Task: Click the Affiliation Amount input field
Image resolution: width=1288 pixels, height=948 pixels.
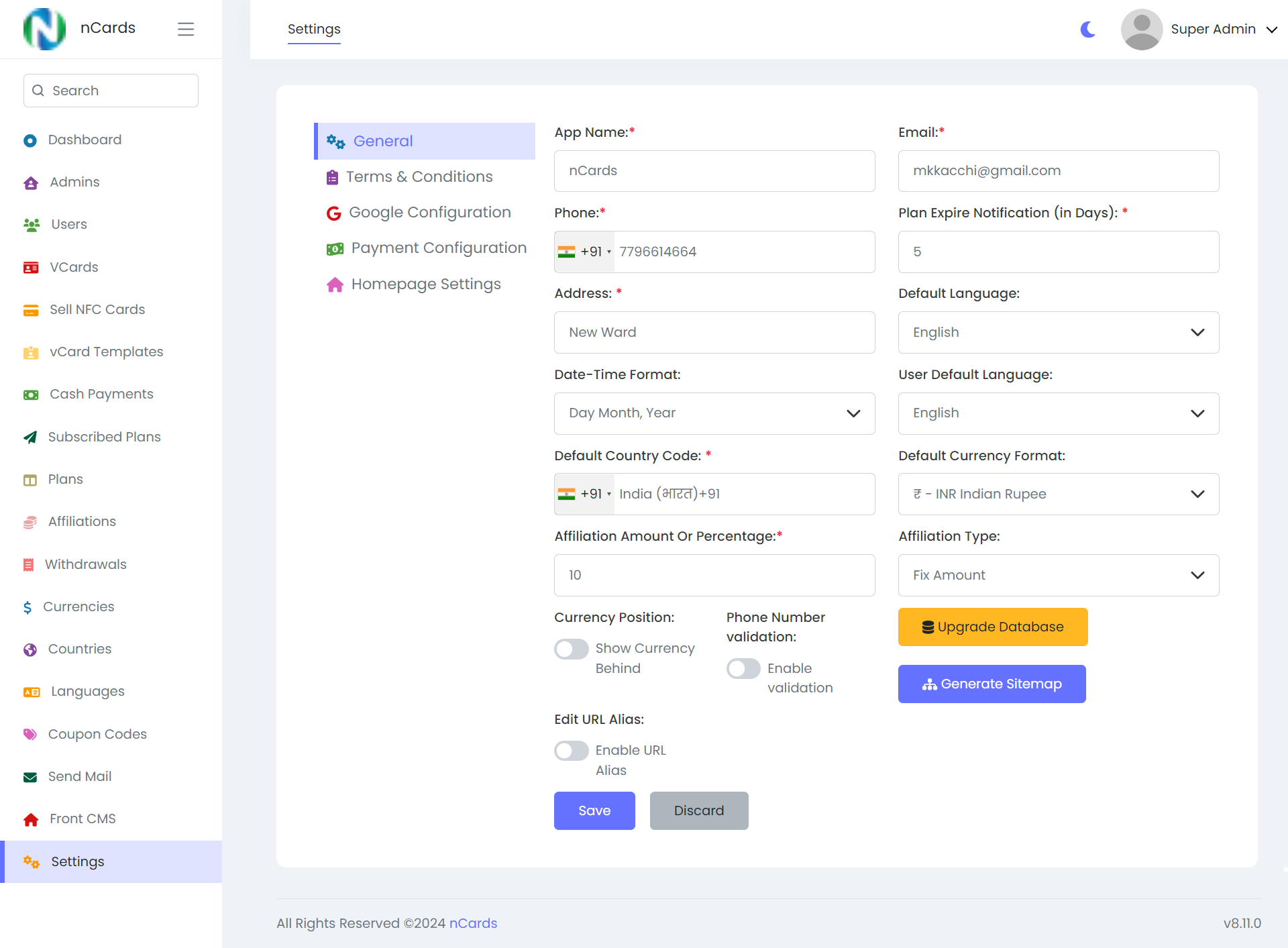Action: tap(714, 575)
